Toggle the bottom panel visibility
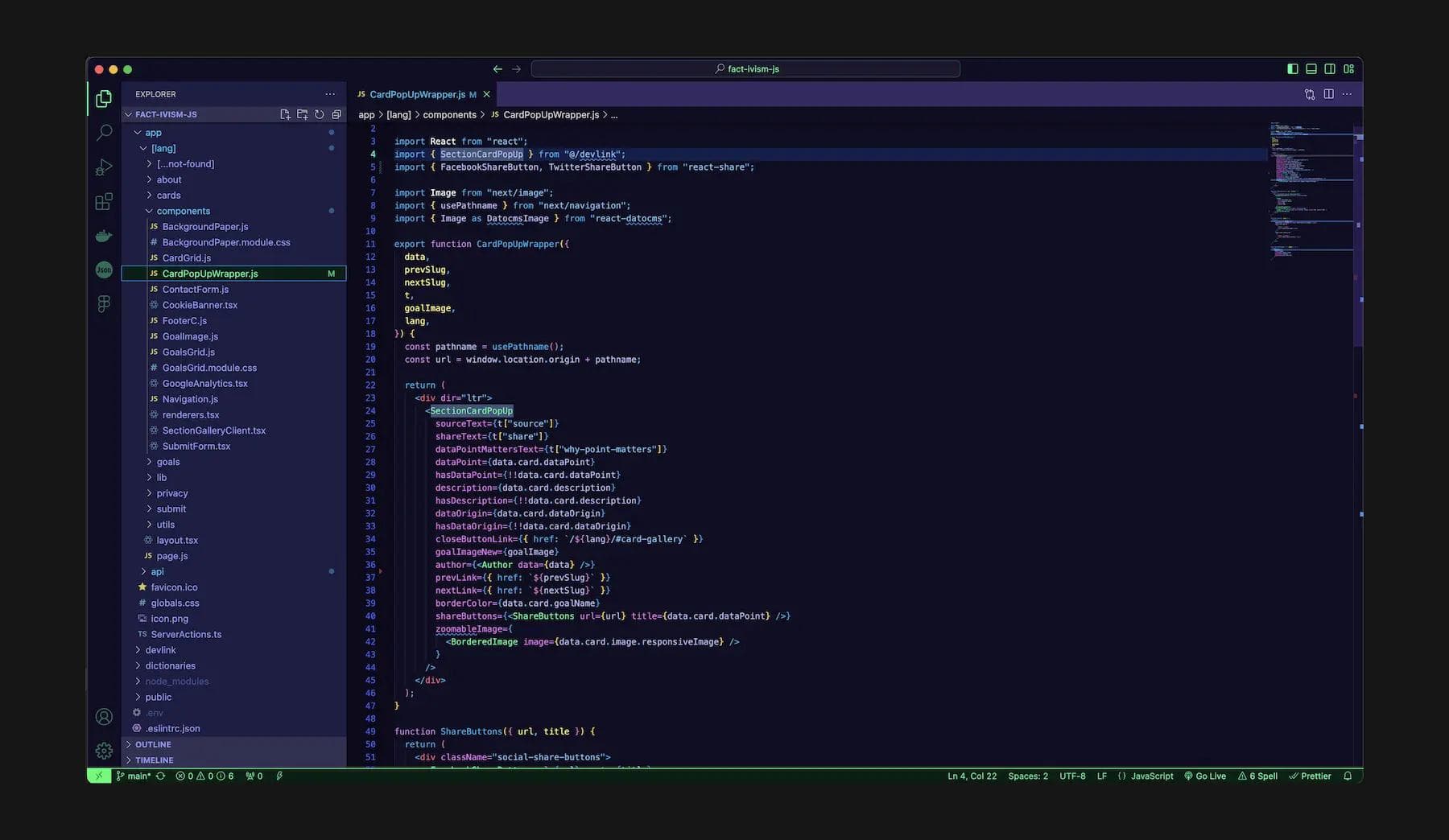Image resolution: width=1449 pixels, height=840 pixels. point(1311,69)
